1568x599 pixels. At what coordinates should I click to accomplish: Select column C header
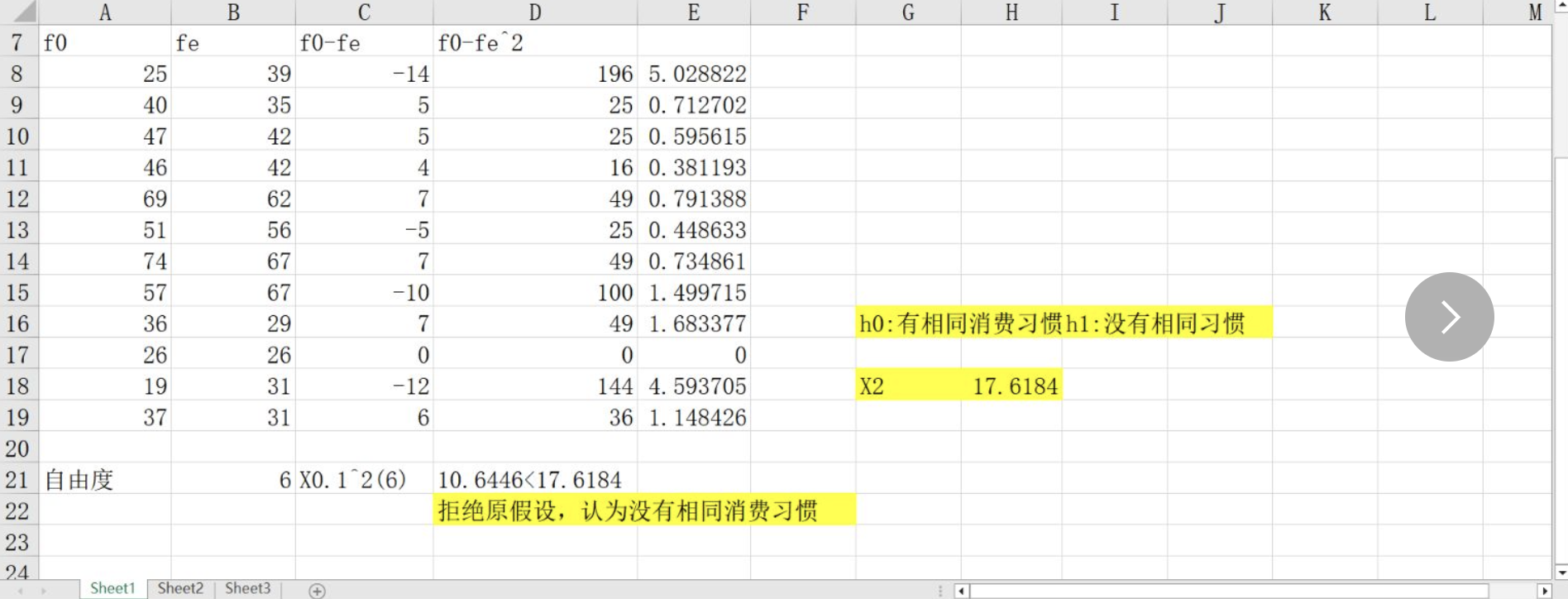[364, 12]
